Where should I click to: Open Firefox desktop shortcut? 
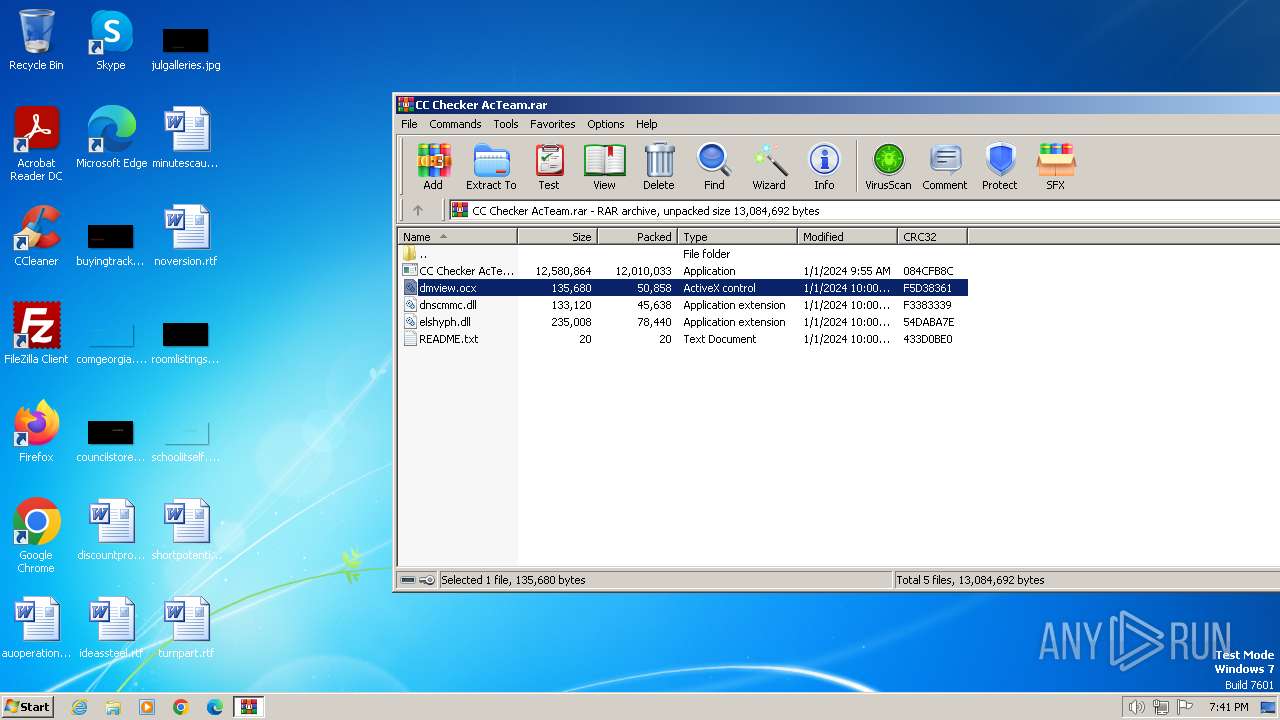(x=36, y=432)
